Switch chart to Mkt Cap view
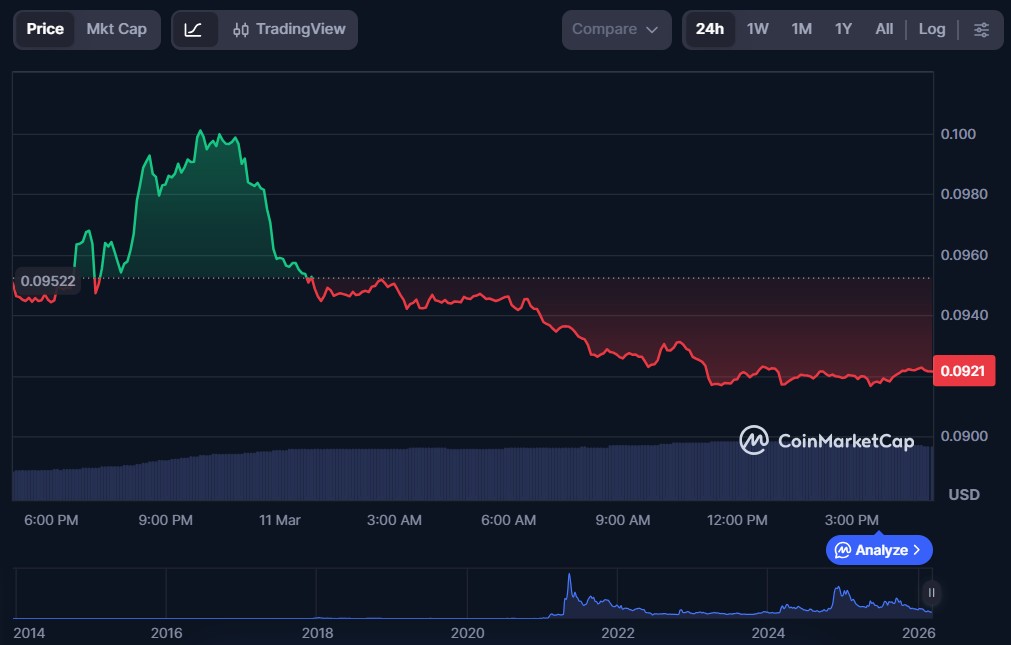 (x=116, y=29)
